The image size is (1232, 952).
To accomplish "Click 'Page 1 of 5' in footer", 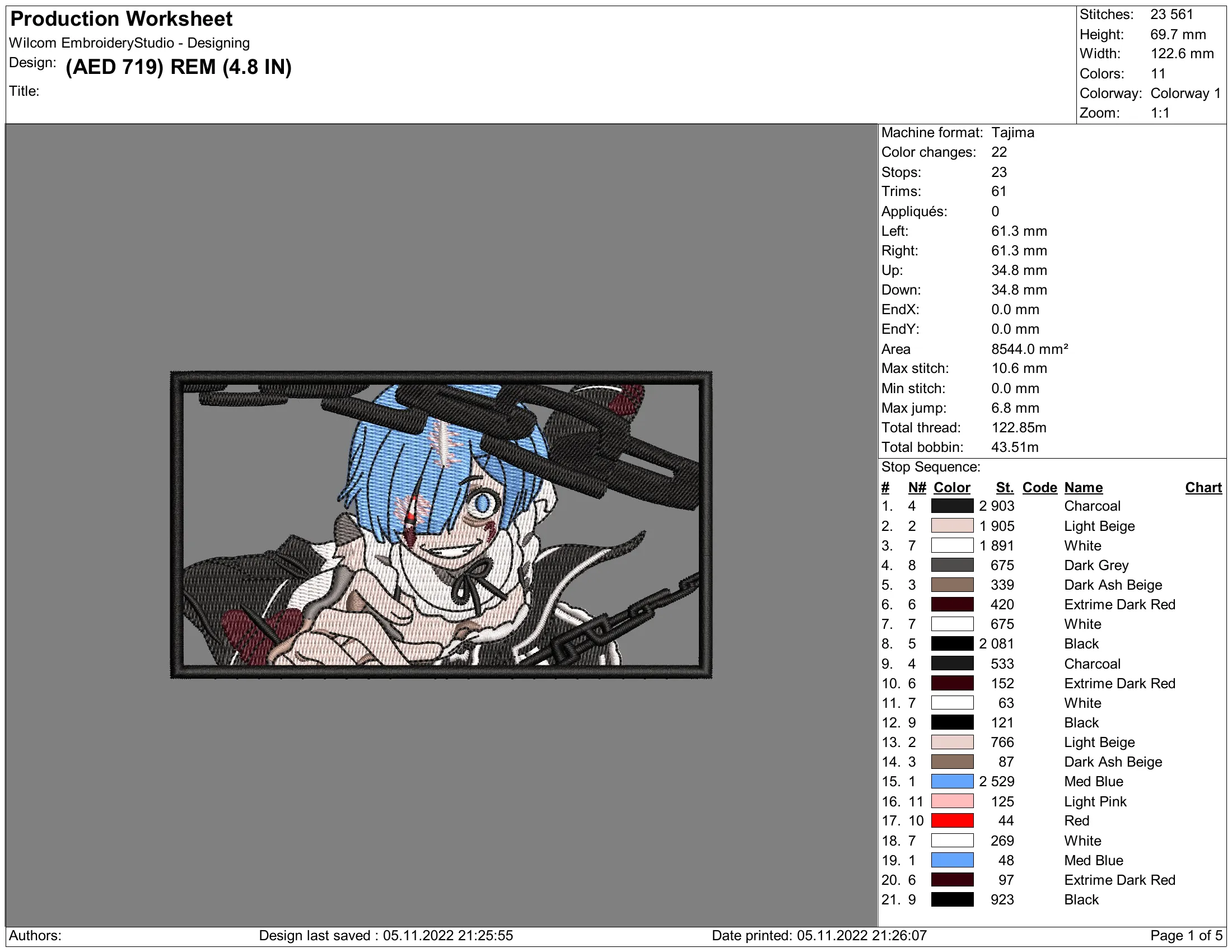I will 1186,936.
